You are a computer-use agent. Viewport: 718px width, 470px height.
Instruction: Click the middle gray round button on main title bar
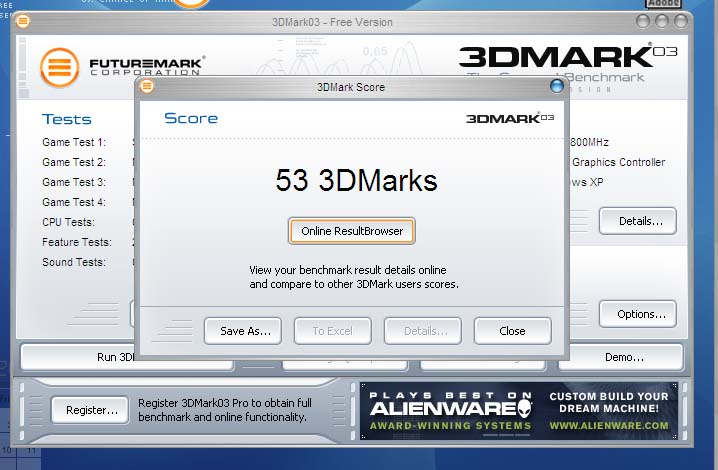pos(662,21)
